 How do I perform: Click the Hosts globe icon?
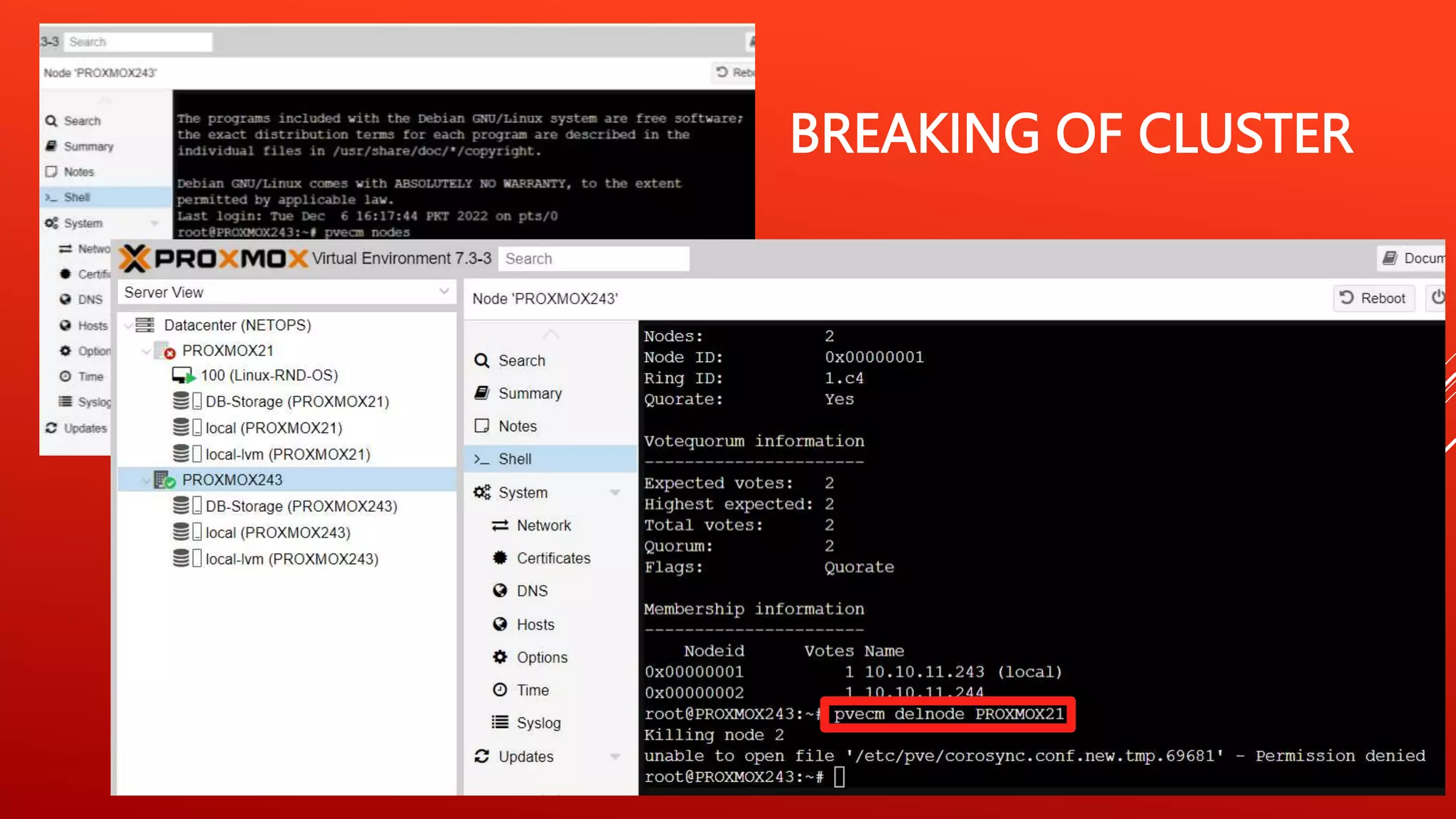(x=500, y=624)
